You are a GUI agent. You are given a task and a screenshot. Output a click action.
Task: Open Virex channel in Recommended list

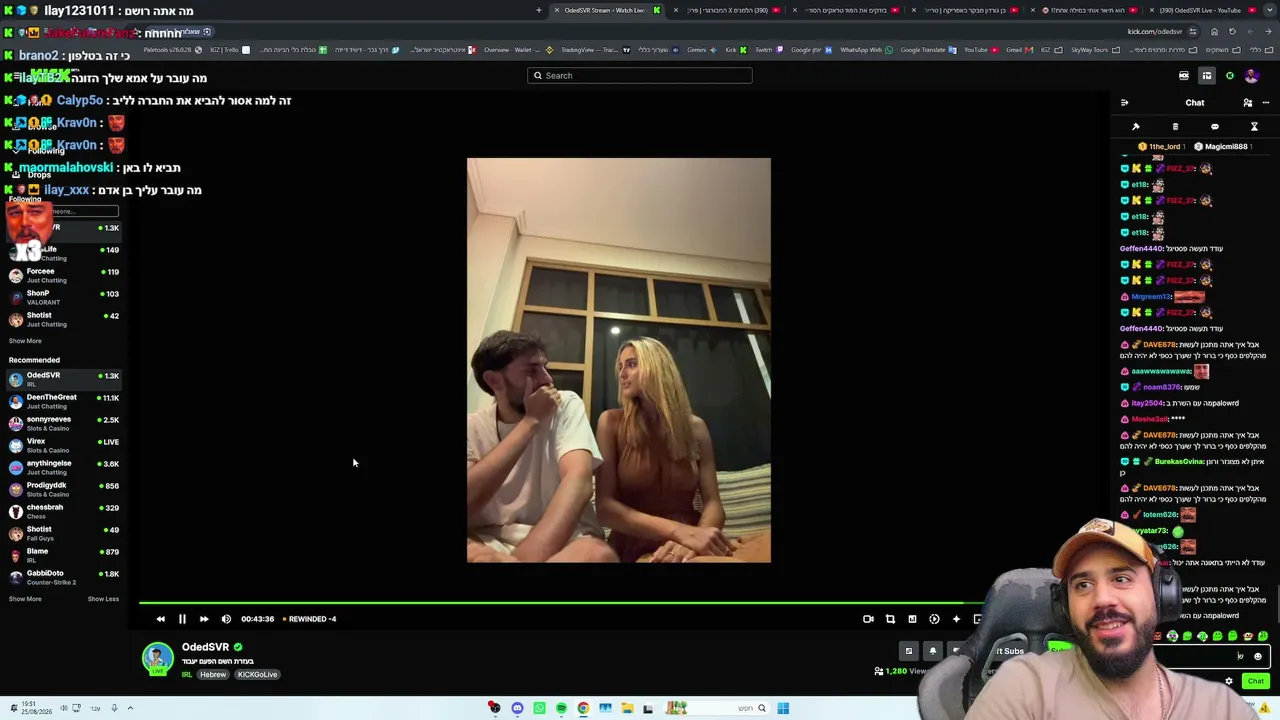tap(64, 445)
